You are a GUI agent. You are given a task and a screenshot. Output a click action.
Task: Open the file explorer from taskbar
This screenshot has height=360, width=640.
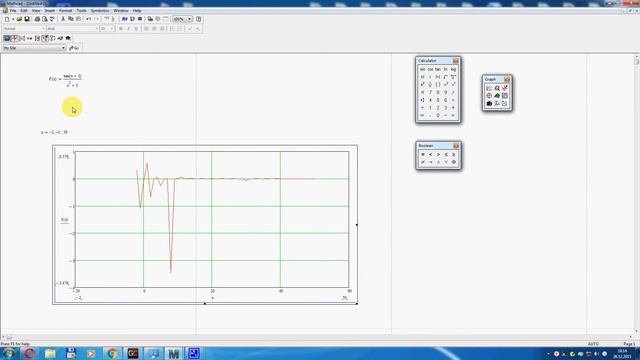coord(50,353)
